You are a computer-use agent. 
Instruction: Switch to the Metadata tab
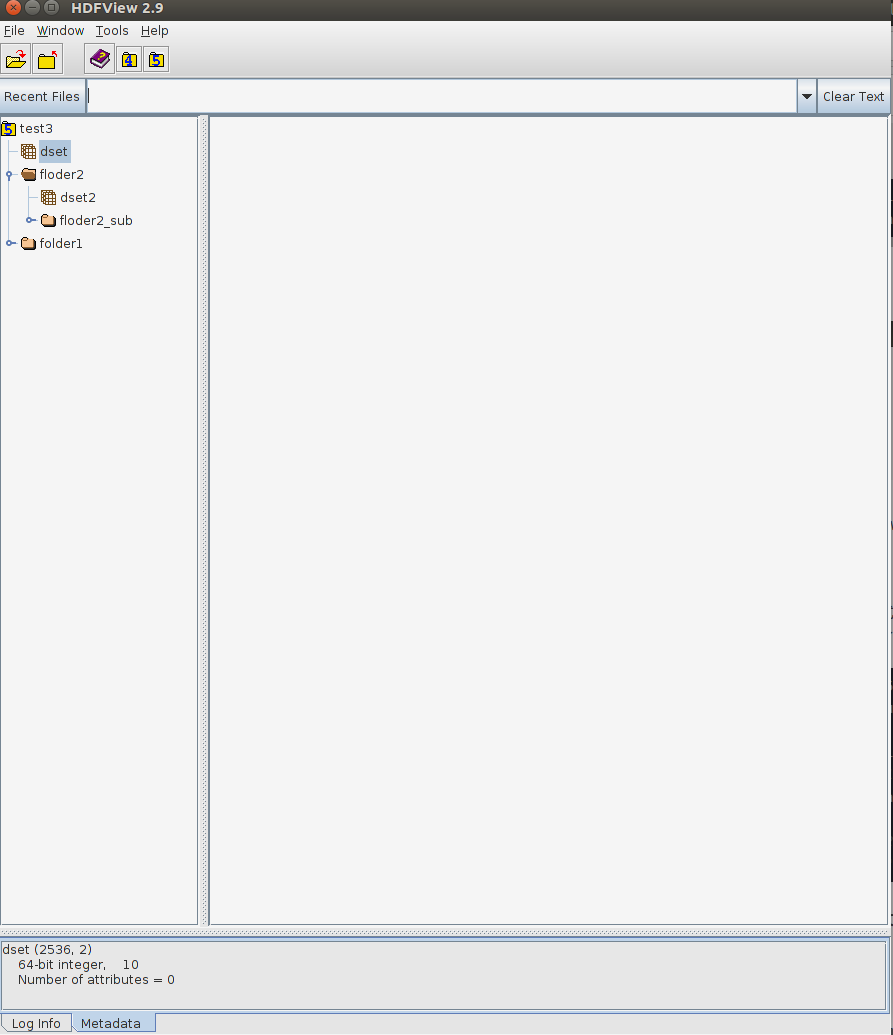[111, 1023]
